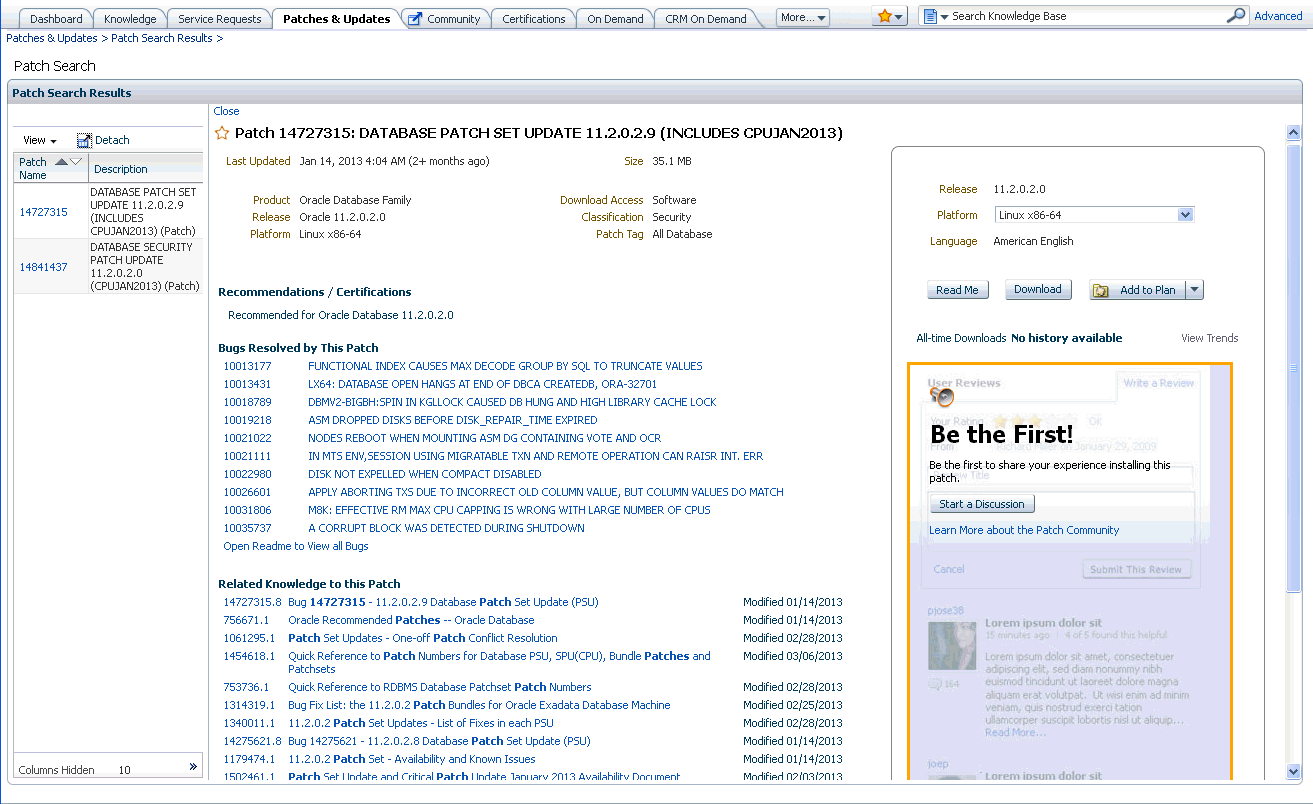Click the Start a Discussion button

click(982, 504)
